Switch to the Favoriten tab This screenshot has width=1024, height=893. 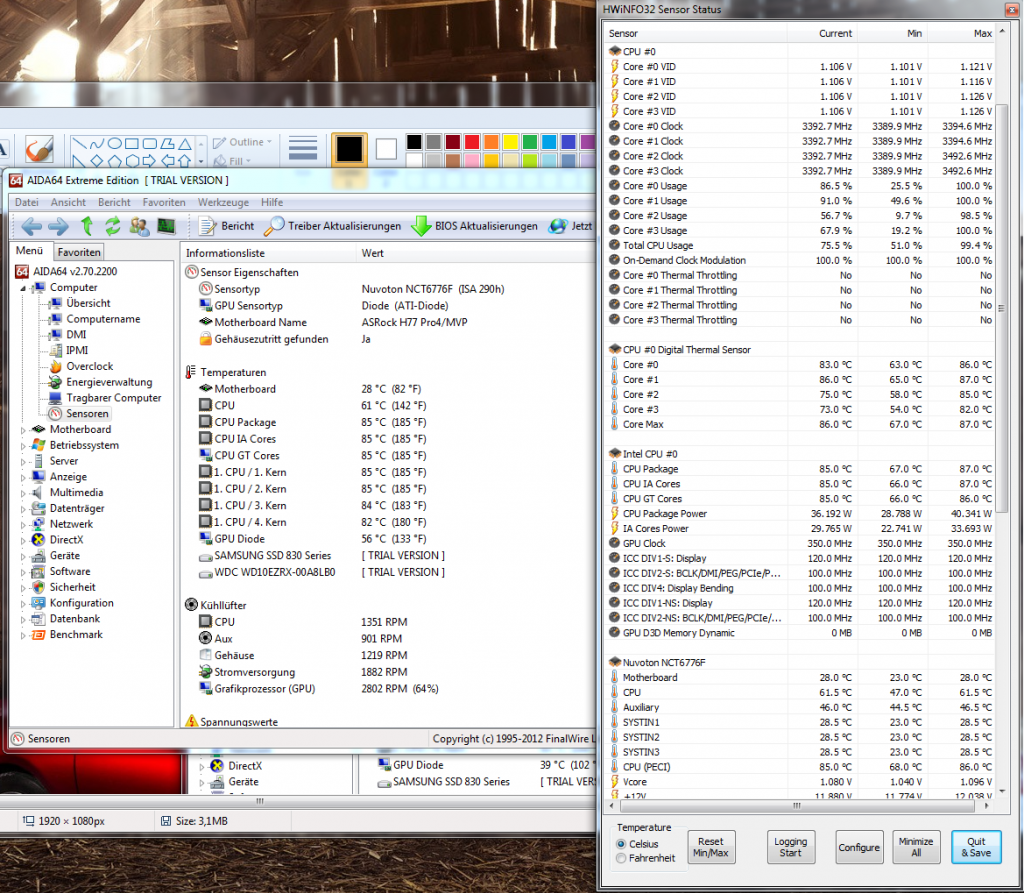coord(78,253)
